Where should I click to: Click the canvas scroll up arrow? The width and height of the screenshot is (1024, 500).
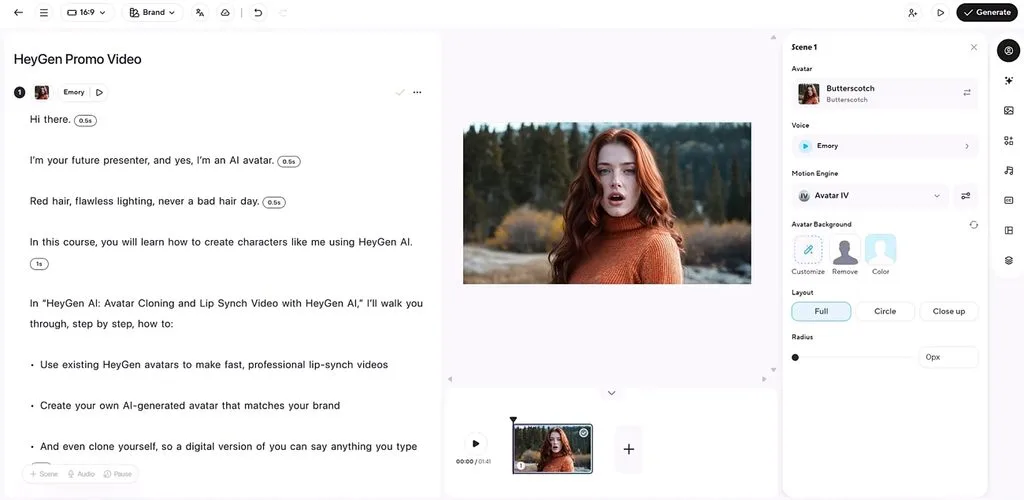tap(773, 37)
